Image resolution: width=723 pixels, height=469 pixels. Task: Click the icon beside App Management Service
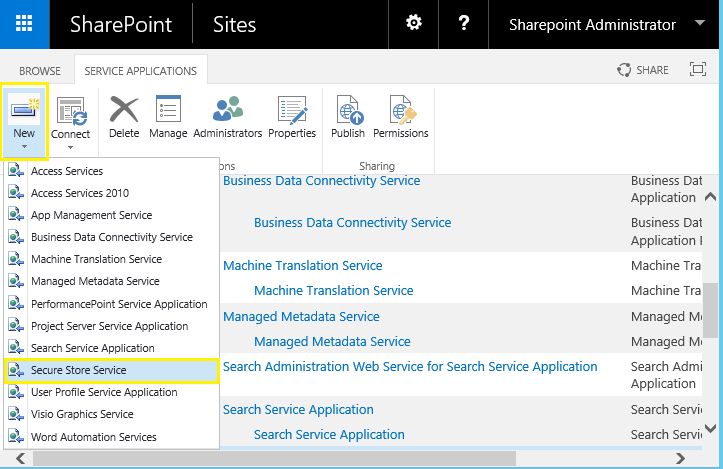[16, 215]
